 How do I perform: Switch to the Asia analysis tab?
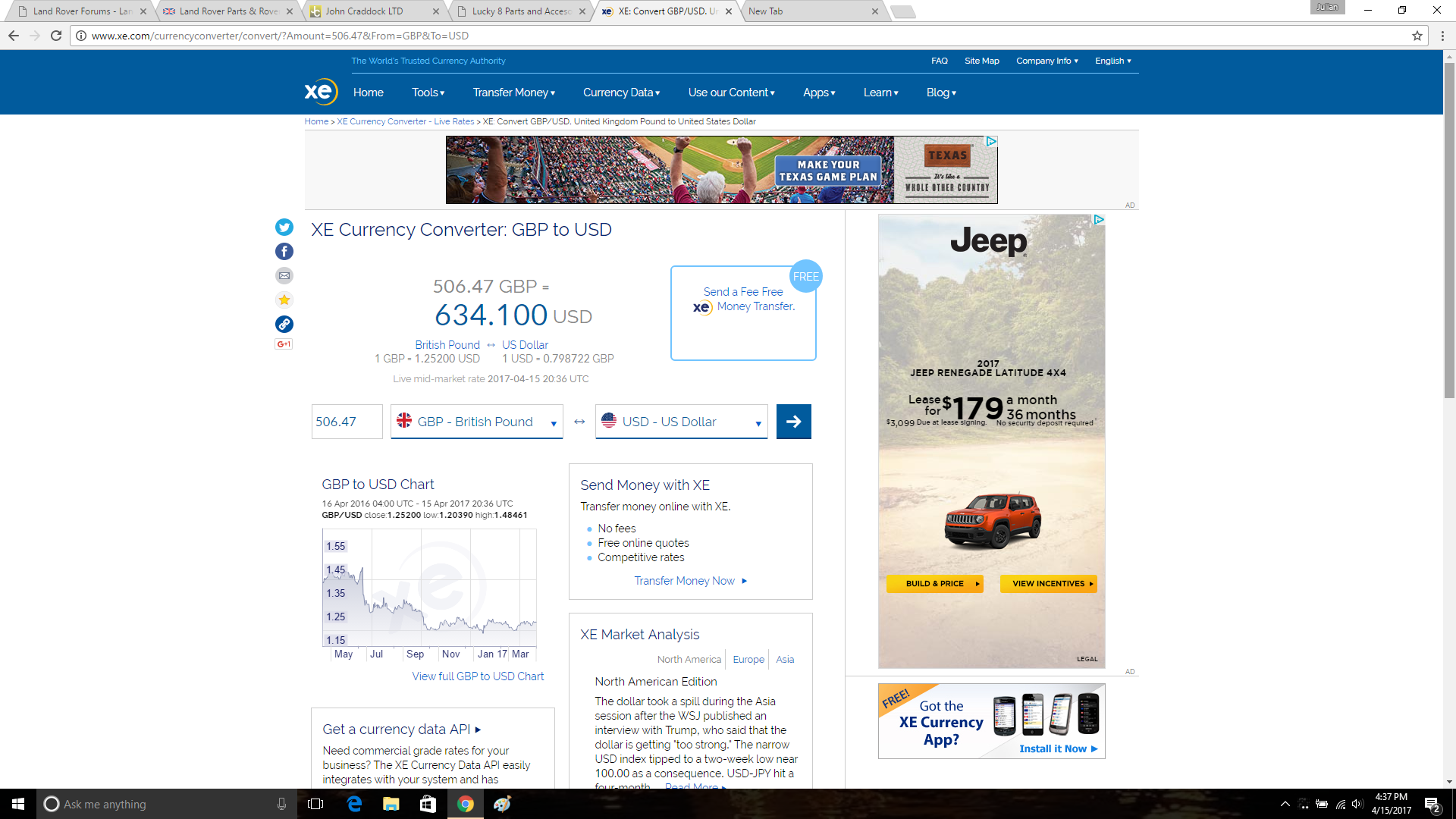tap(785, 660)
